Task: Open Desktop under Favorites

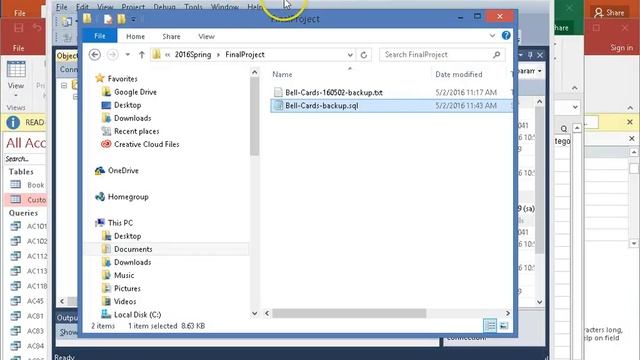Action: (x=127, y=105)
